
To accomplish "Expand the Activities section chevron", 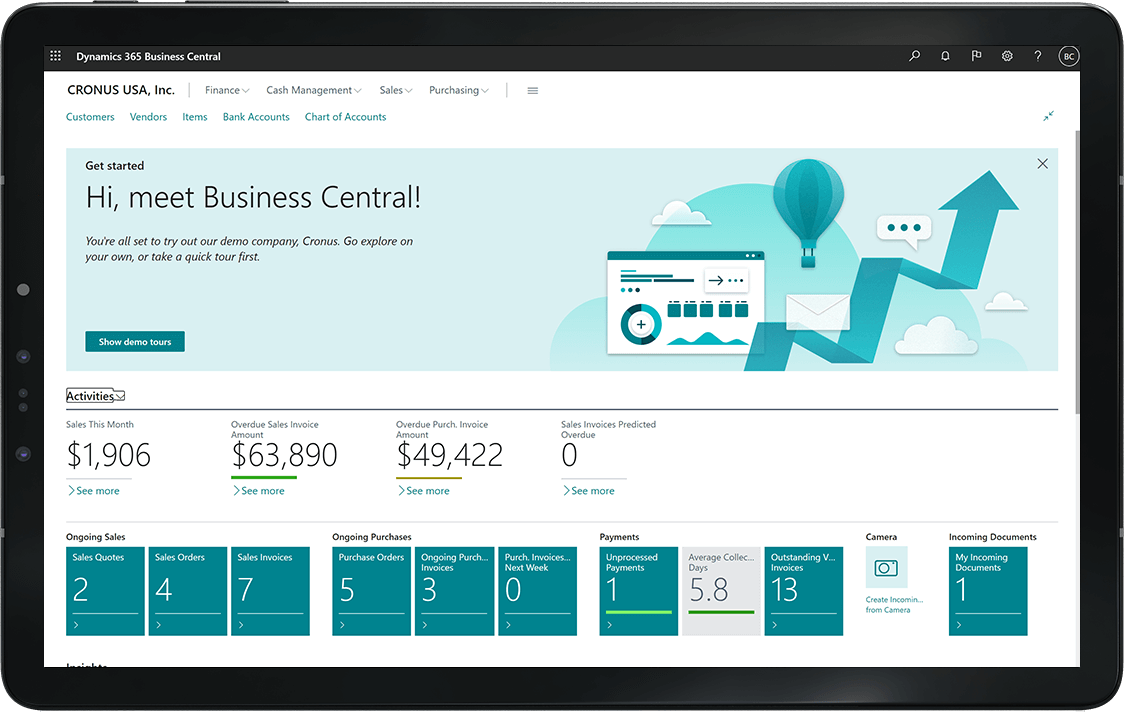I will point(120,396).
